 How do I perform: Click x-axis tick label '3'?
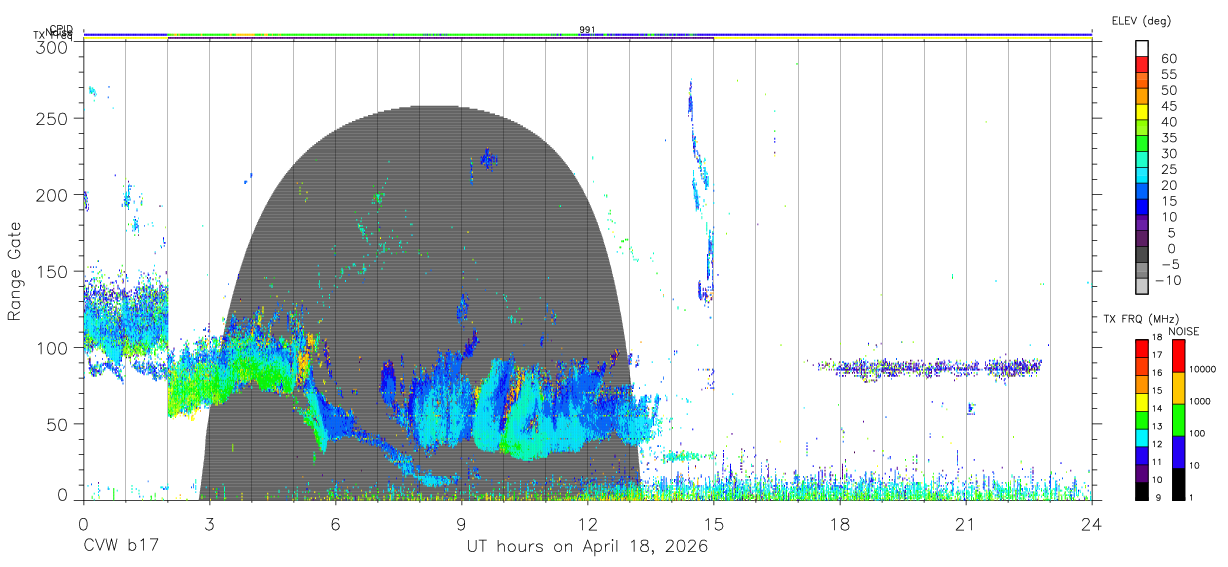[x=209, y=523]
